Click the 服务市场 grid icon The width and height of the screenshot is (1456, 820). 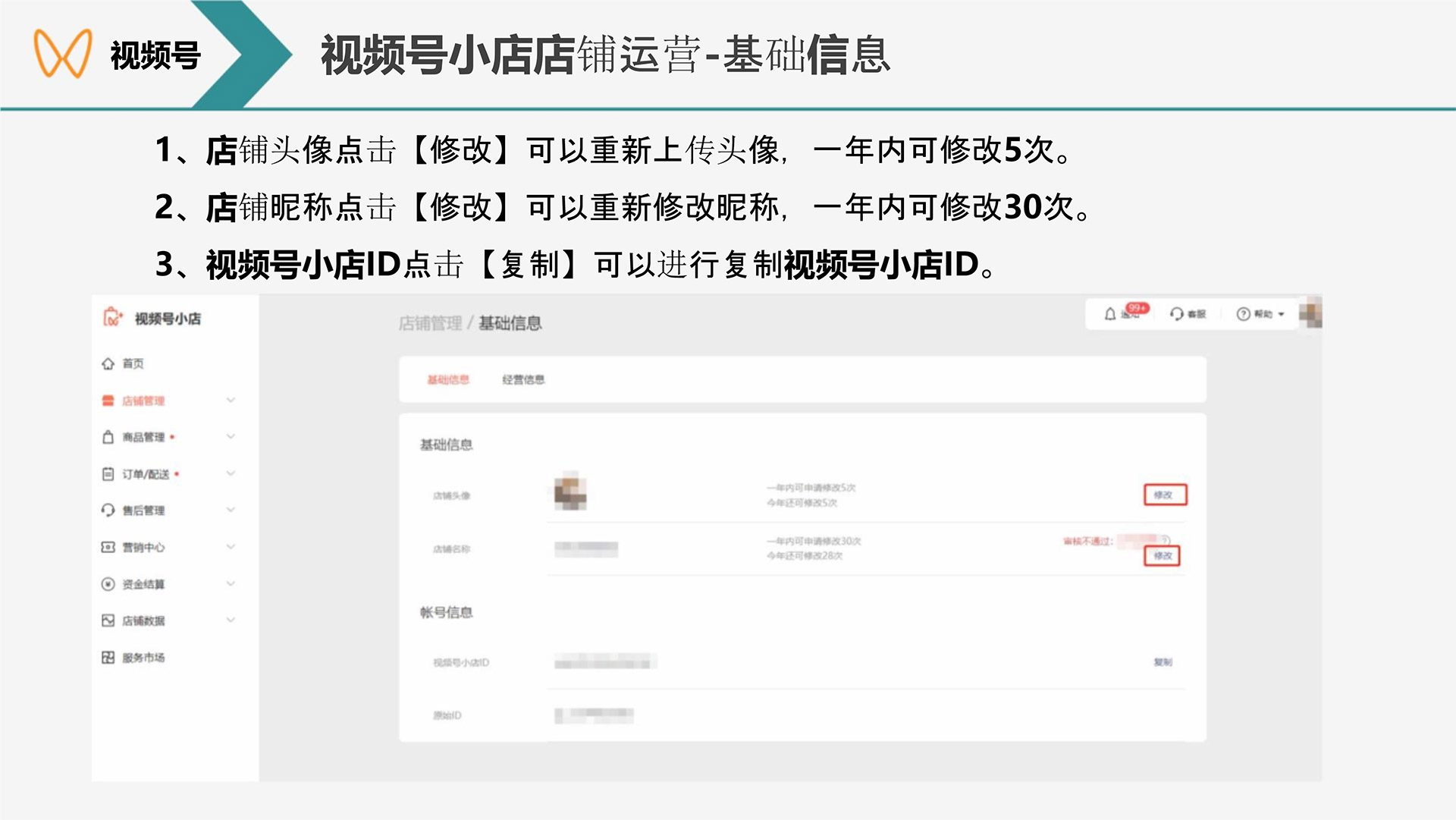(108, 658)
